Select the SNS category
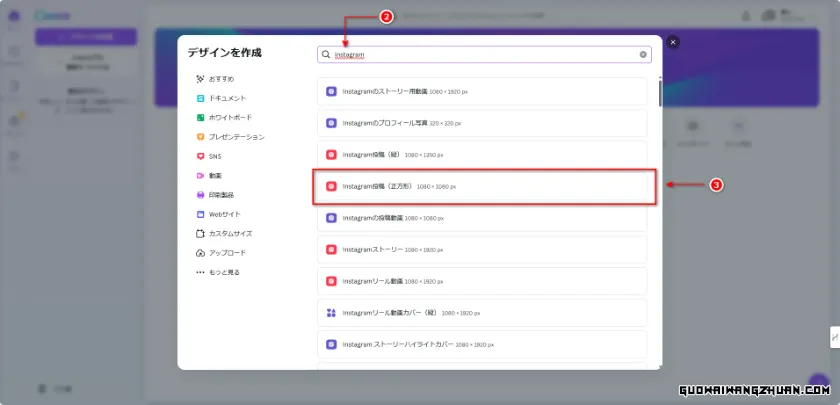This screenshot has height=405, width=840. [209, 156]
